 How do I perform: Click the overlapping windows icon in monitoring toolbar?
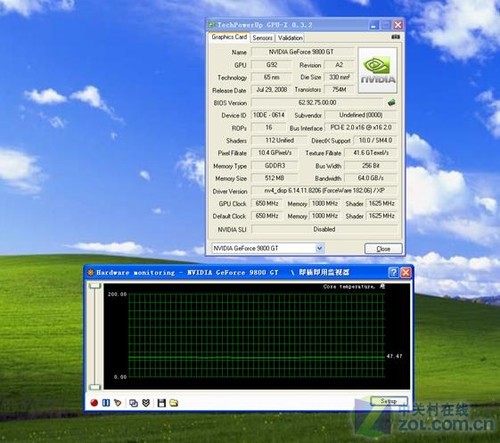coord(133,403)
